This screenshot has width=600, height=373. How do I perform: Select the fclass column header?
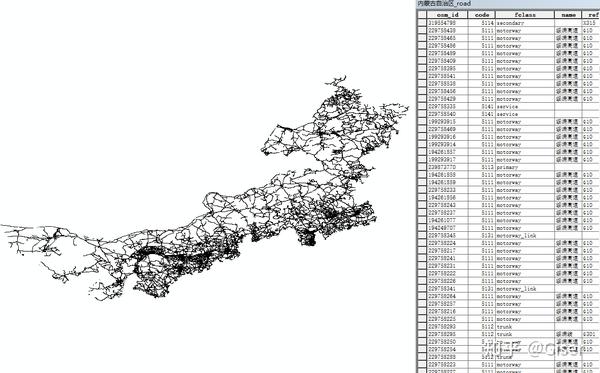pos(525,15)
